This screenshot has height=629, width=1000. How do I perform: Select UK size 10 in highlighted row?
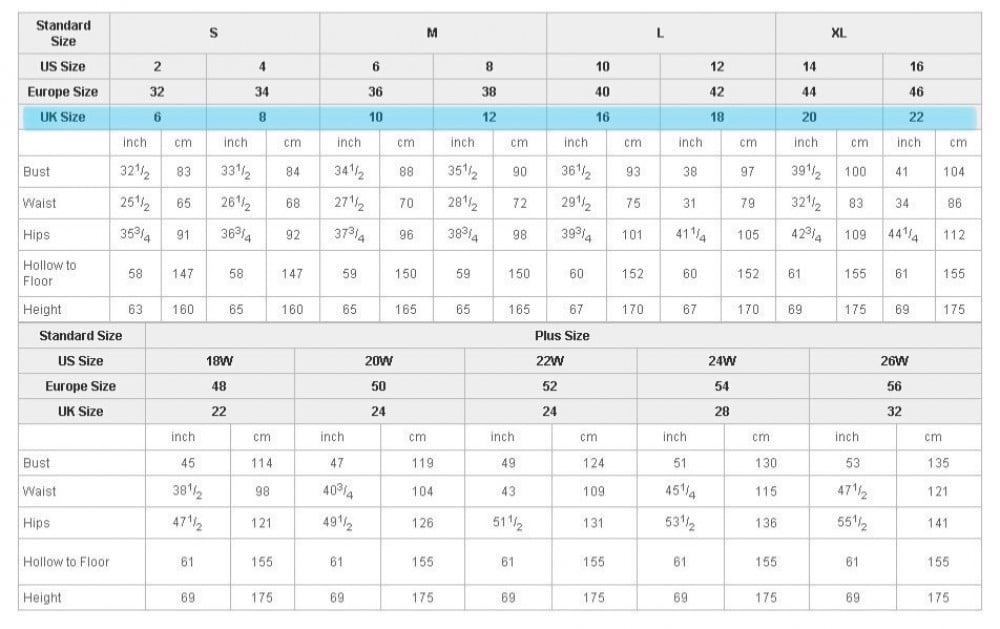376,117
